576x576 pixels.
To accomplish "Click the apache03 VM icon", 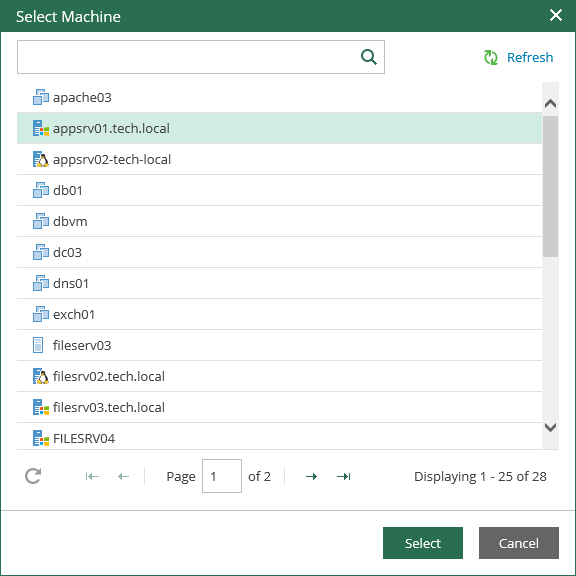I will [40, 97].
